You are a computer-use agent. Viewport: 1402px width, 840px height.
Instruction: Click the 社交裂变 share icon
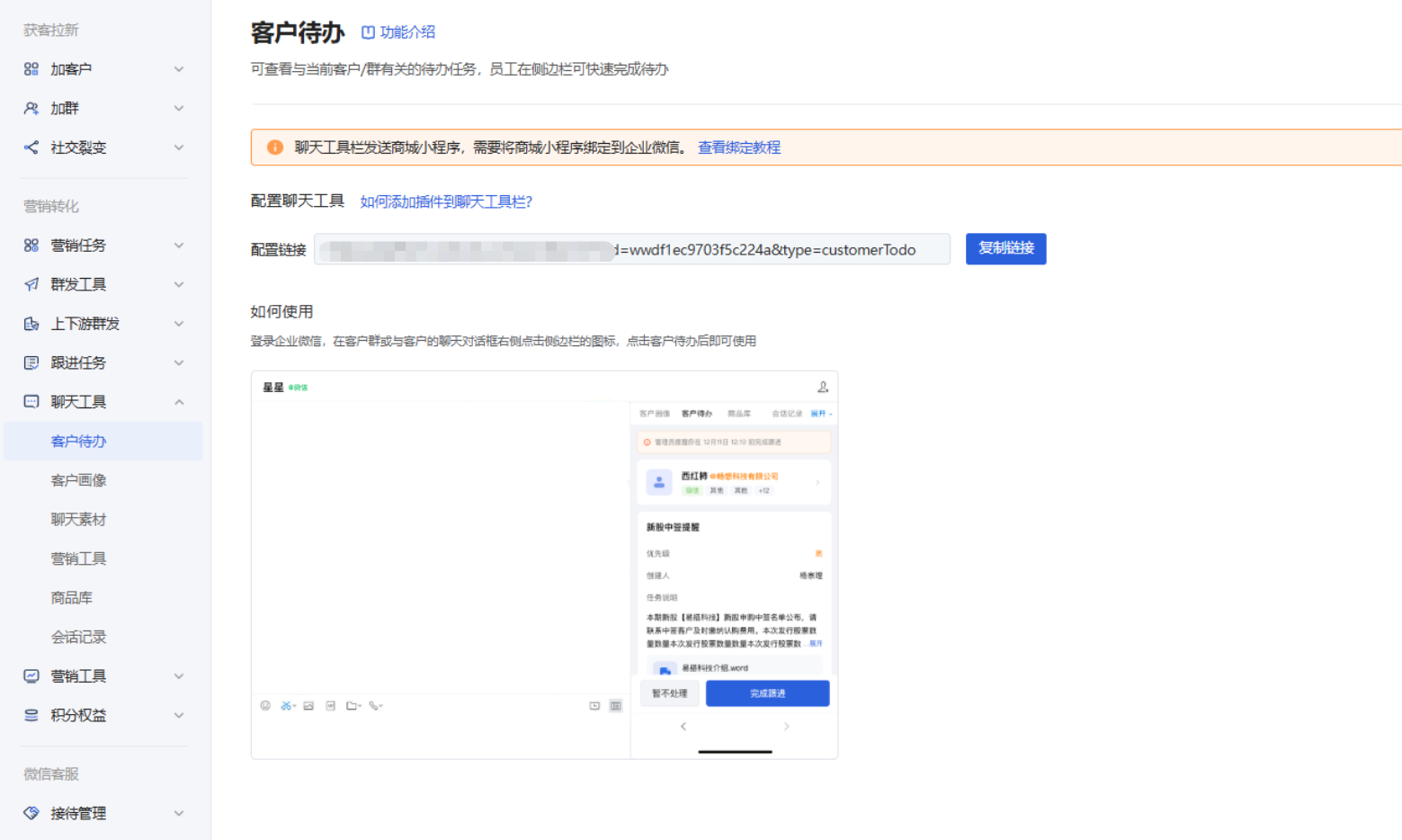click(x=31, y=147)
